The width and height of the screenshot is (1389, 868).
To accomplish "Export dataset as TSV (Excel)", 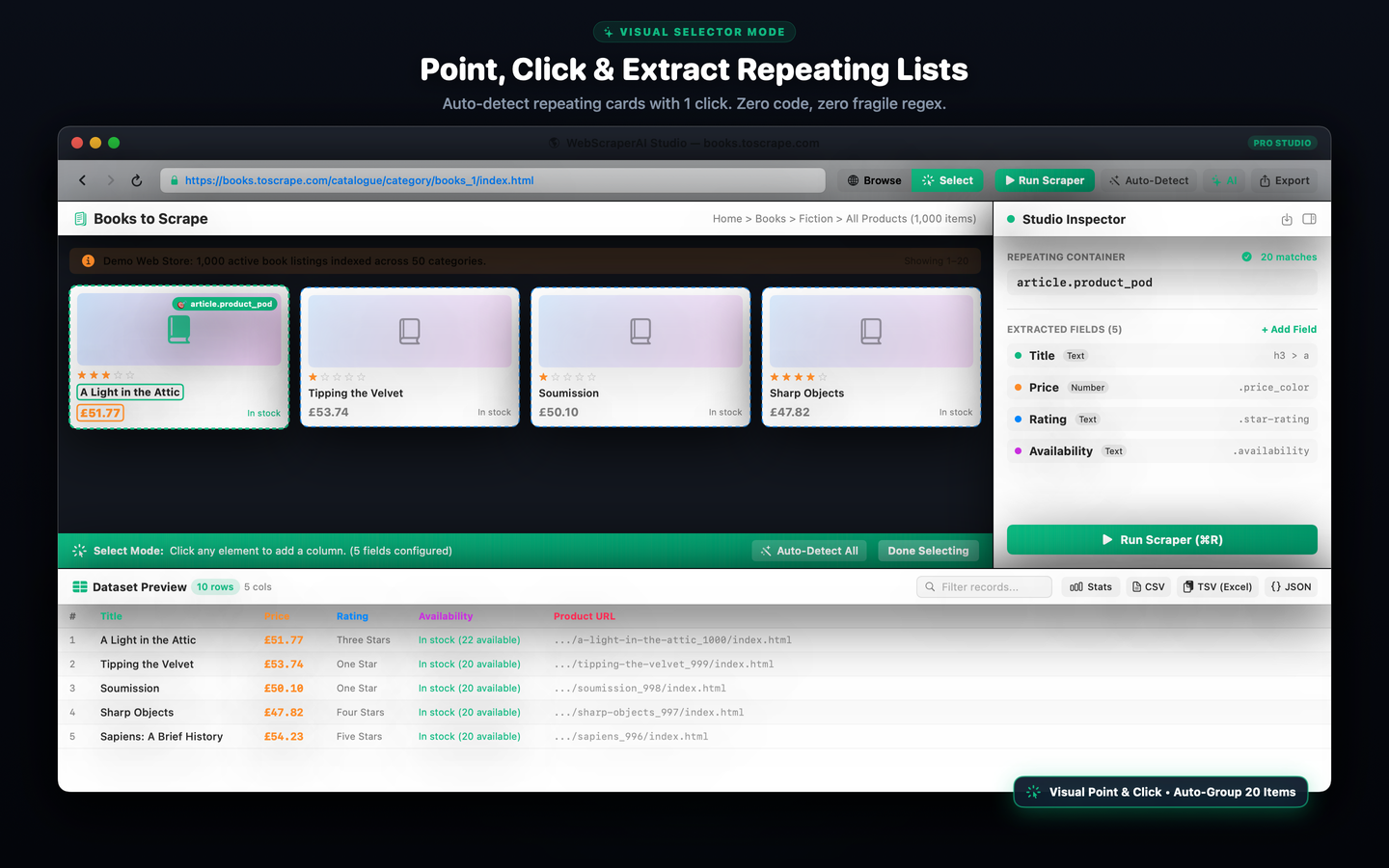I will click(1217, 586).
